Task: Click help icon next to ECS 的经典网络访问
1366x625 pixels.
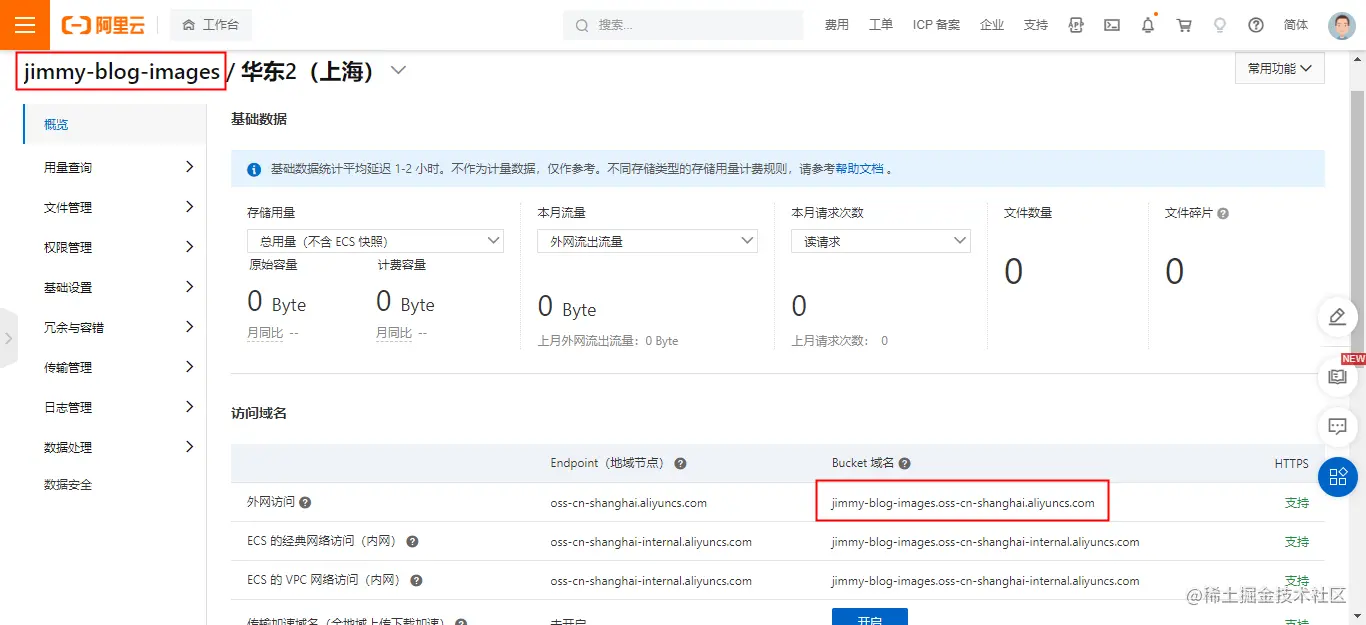Action: [x=412, y=542]
